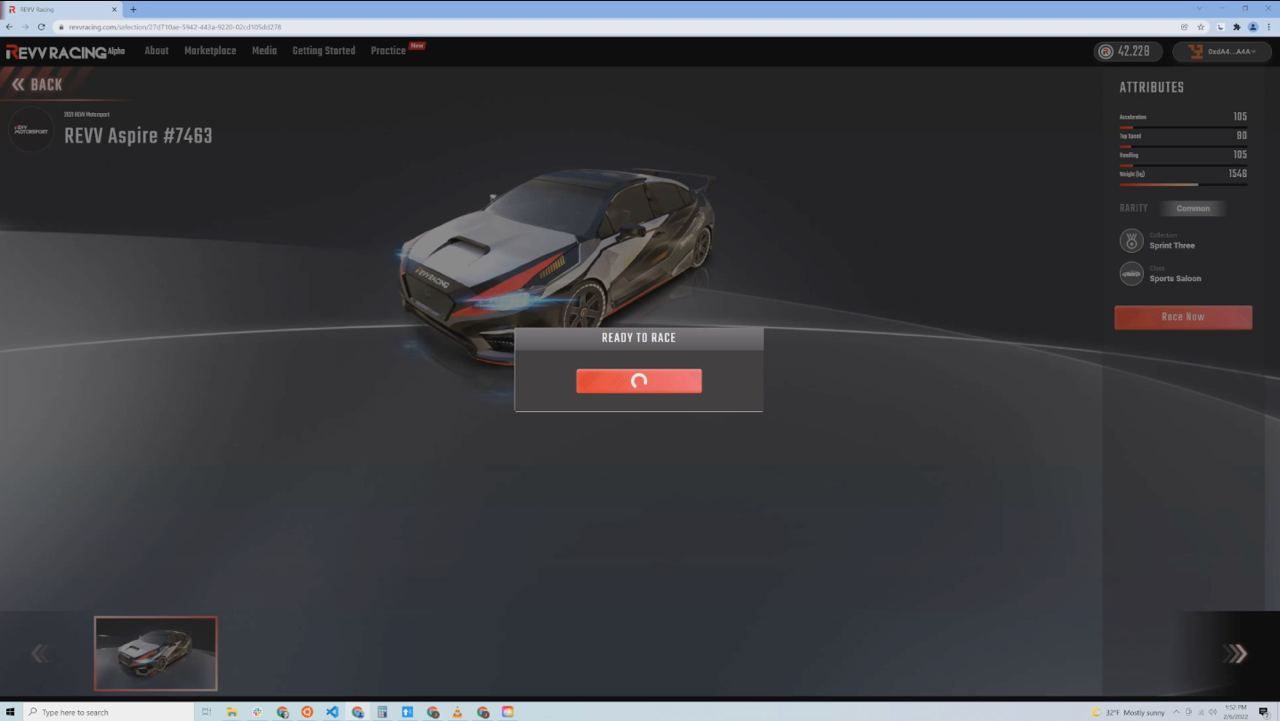The image size is (1280, 721).
Task: Click the browser forward arrow
Action: coord(25,27)
